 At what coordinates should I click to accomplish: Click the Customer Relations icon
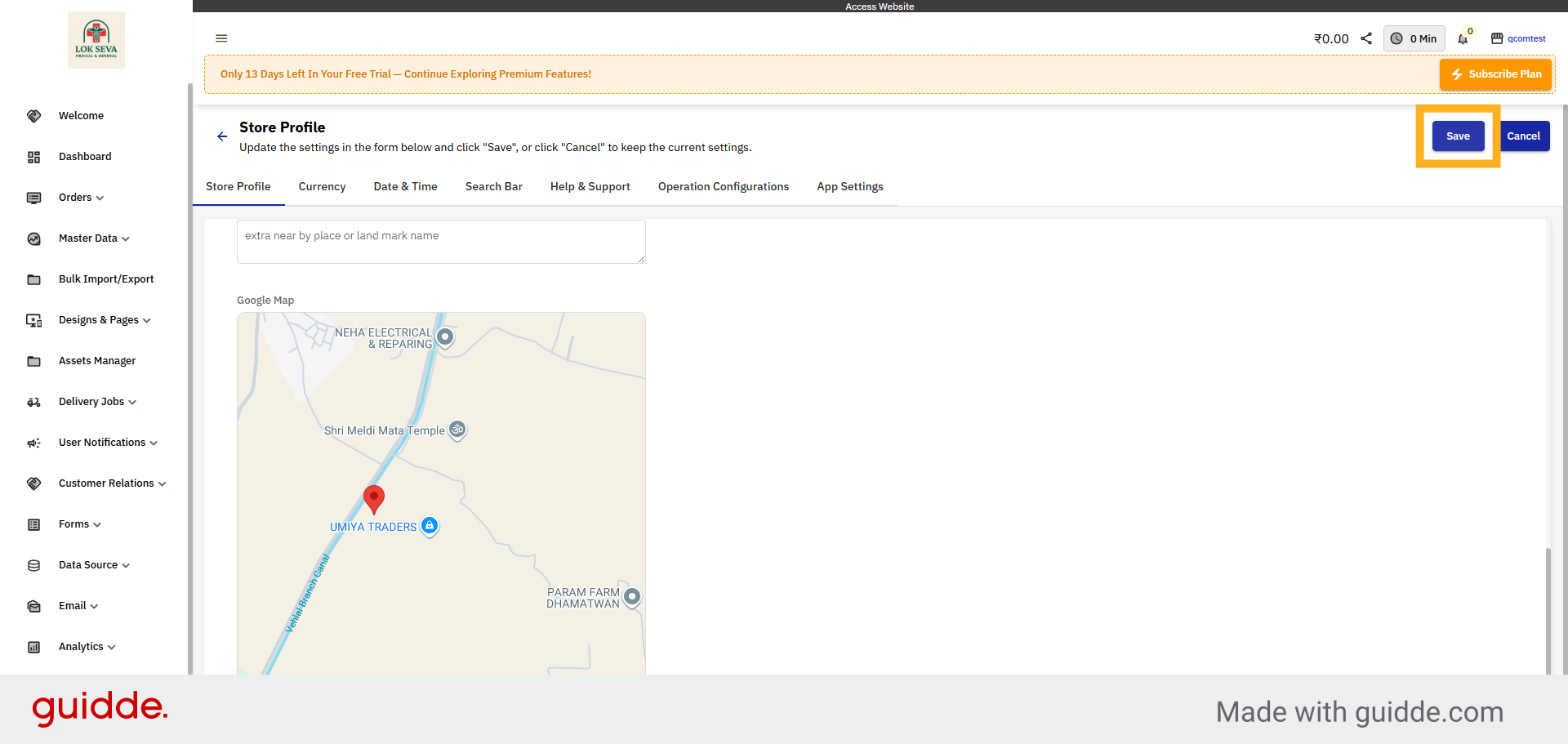tap(33, 483)
